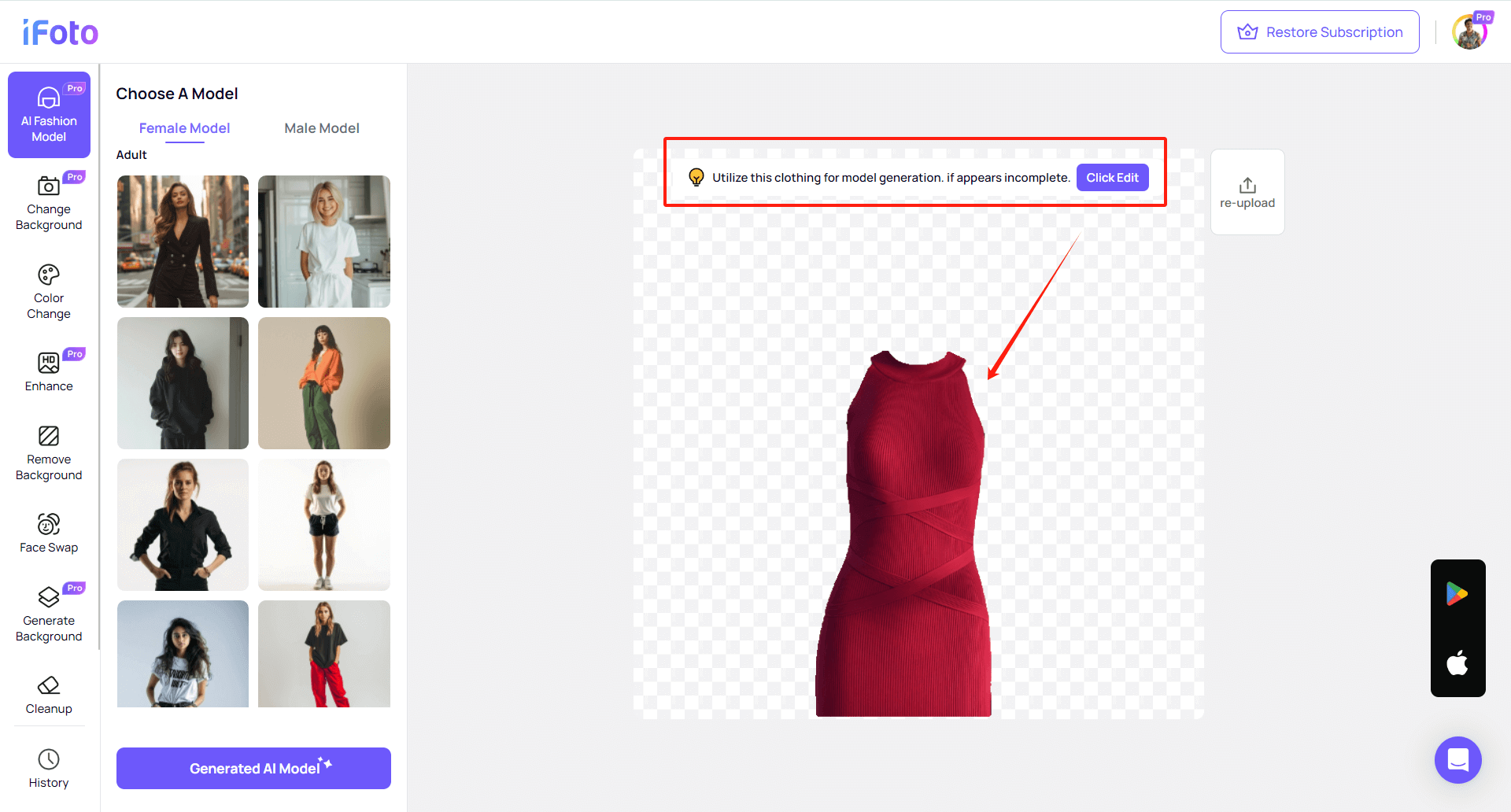This screenshot has width=1511, height=812.
Task: Select the Cleanup tool
Action: point(49,692)
